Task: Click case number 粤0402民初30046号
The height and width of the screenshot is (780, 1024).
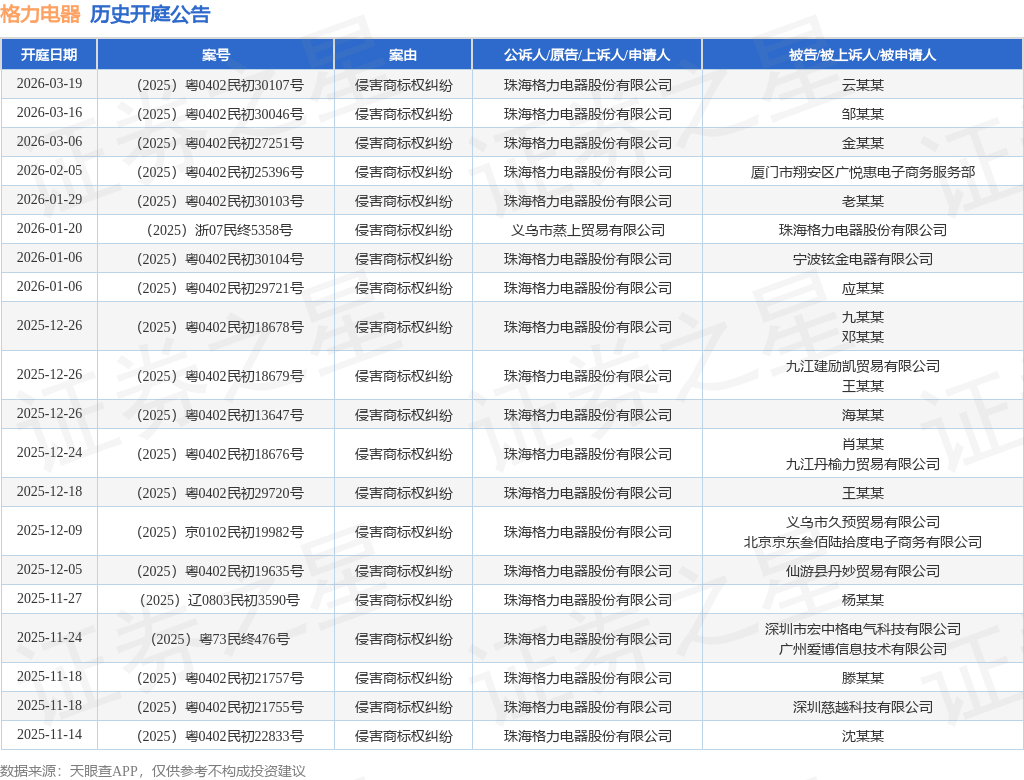Action: coord(220,114)
